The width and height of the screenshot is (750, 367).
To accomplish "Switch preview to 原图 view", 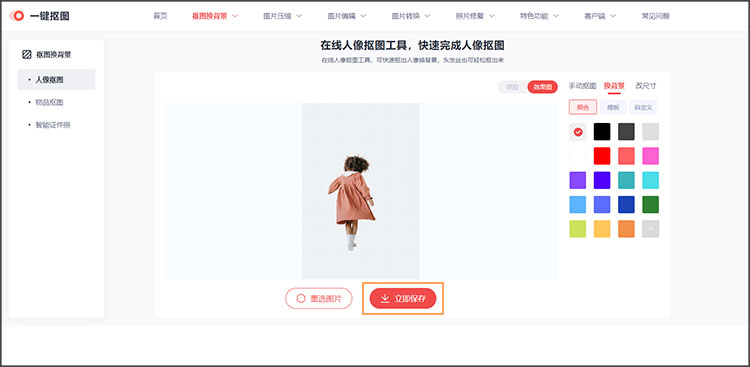I will [x=512, y=87].
